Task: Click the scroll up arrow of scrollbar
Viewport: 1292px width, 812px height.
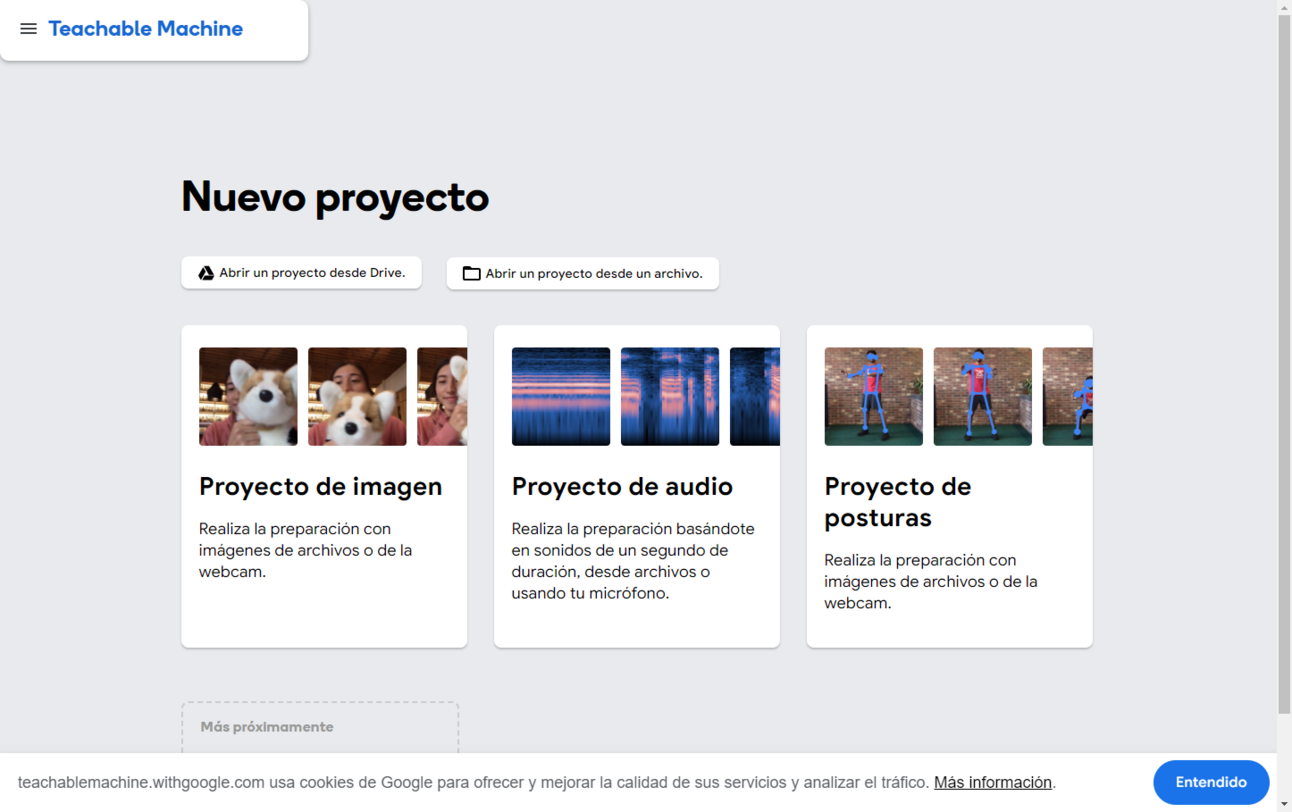Action: (x=1284, y=8)
